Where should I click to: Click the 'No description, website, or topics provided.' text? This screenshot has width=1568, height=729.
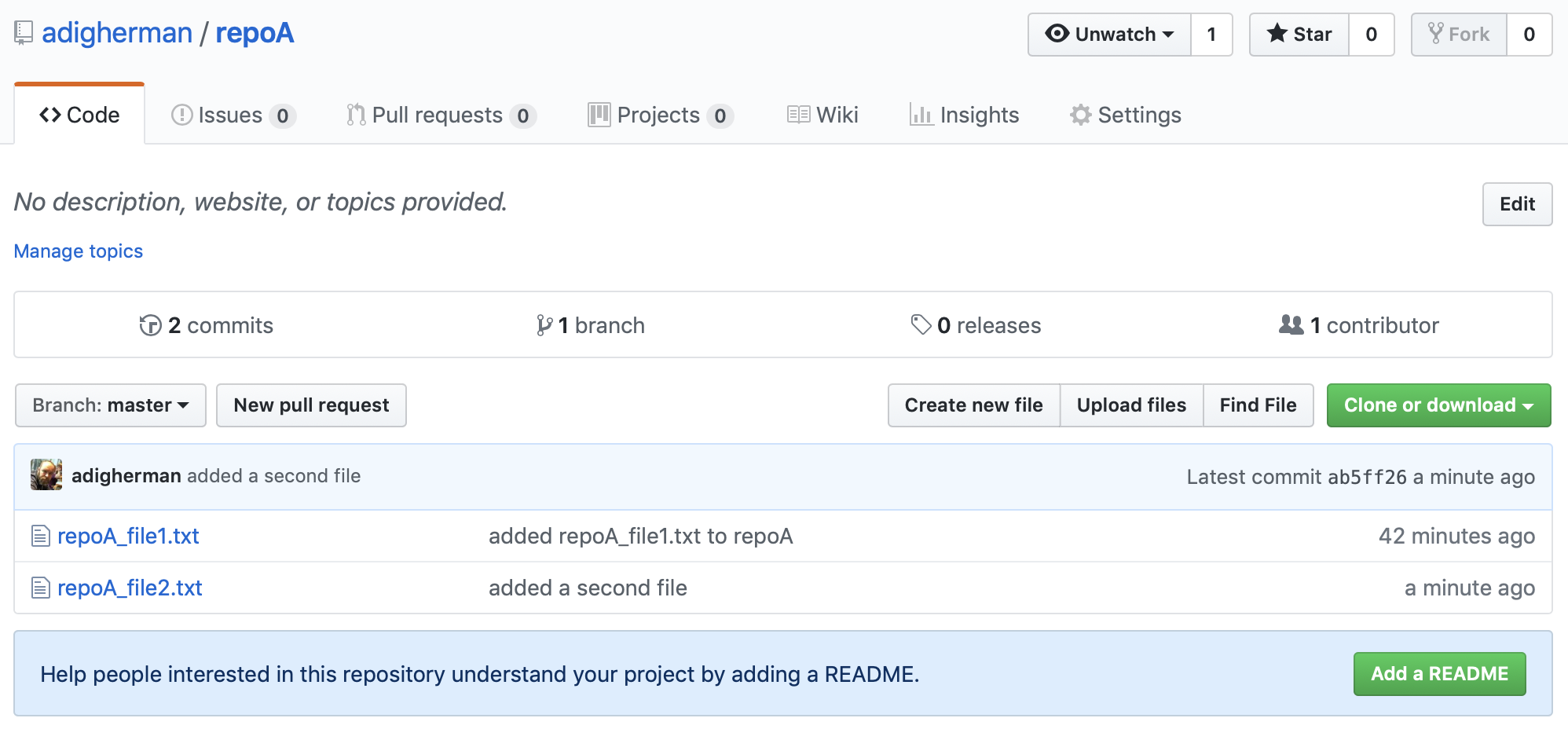pos(260,202)
